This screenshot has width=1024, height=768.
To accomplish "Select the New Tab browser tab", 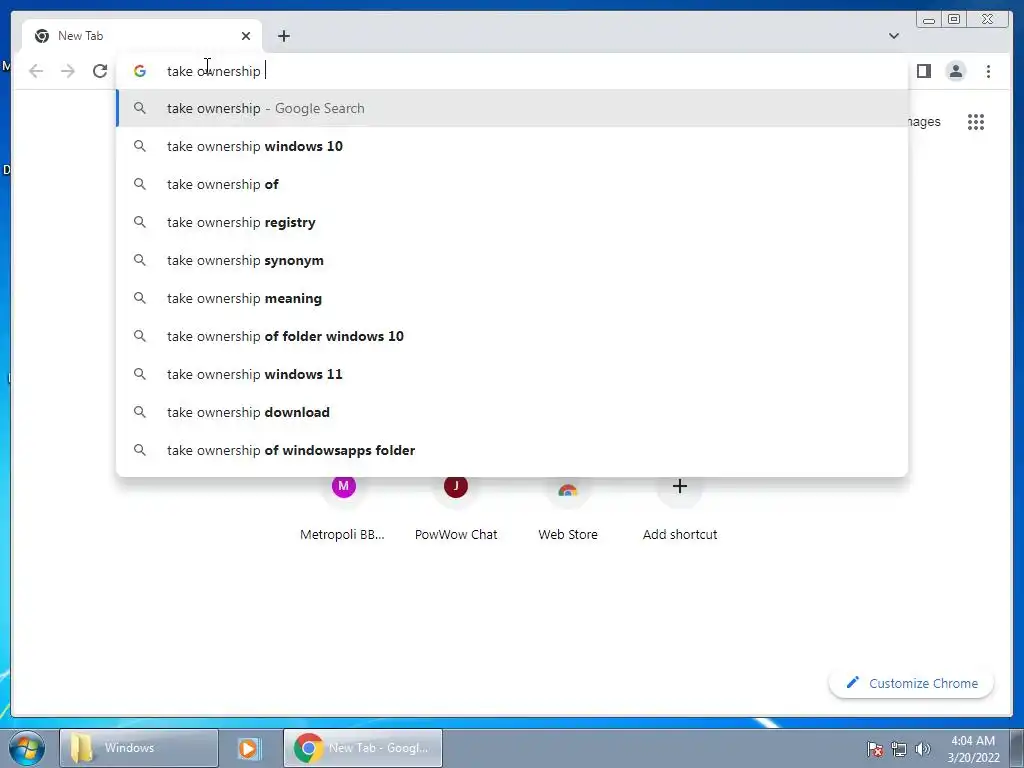I will pos(142,36).
